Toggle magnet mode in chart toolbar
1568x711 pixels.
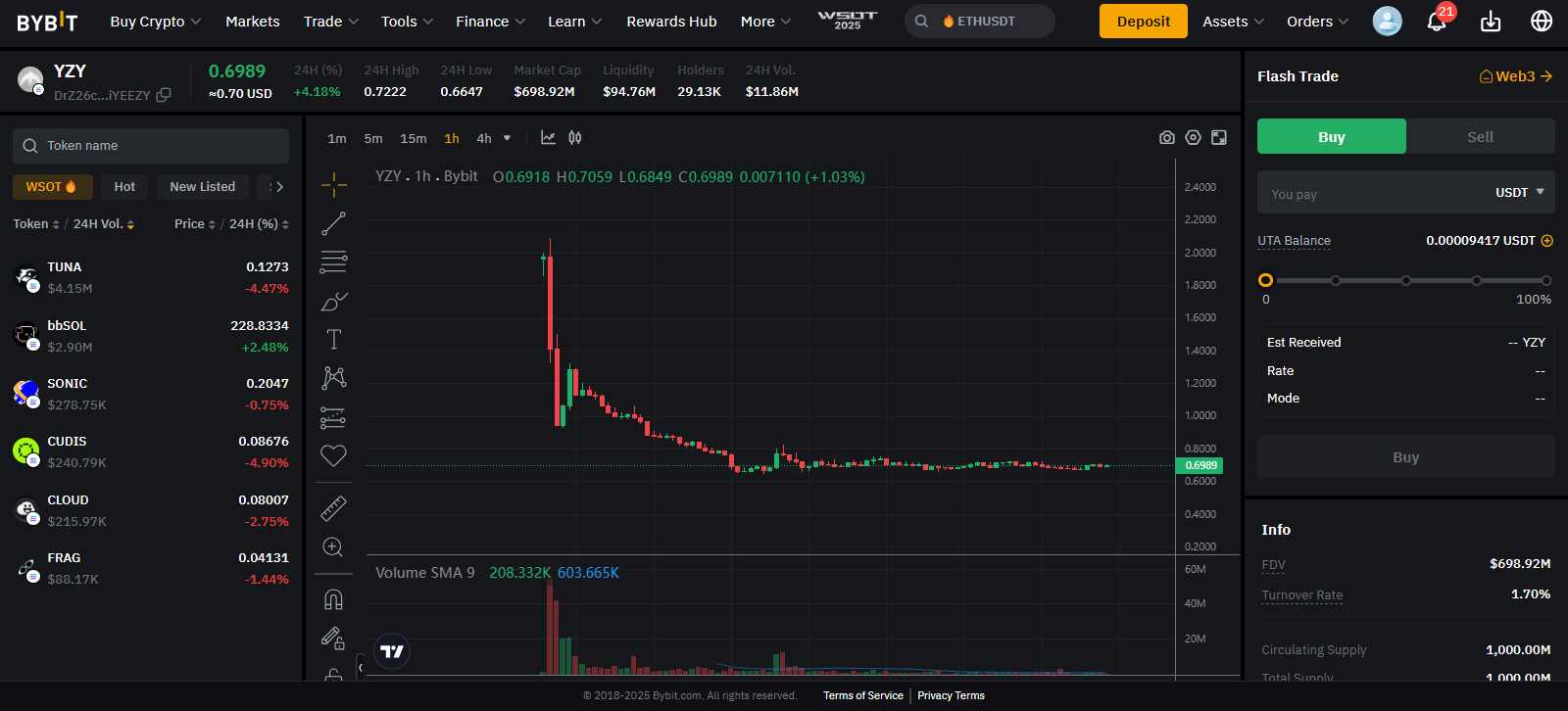(x=333, y=599)
